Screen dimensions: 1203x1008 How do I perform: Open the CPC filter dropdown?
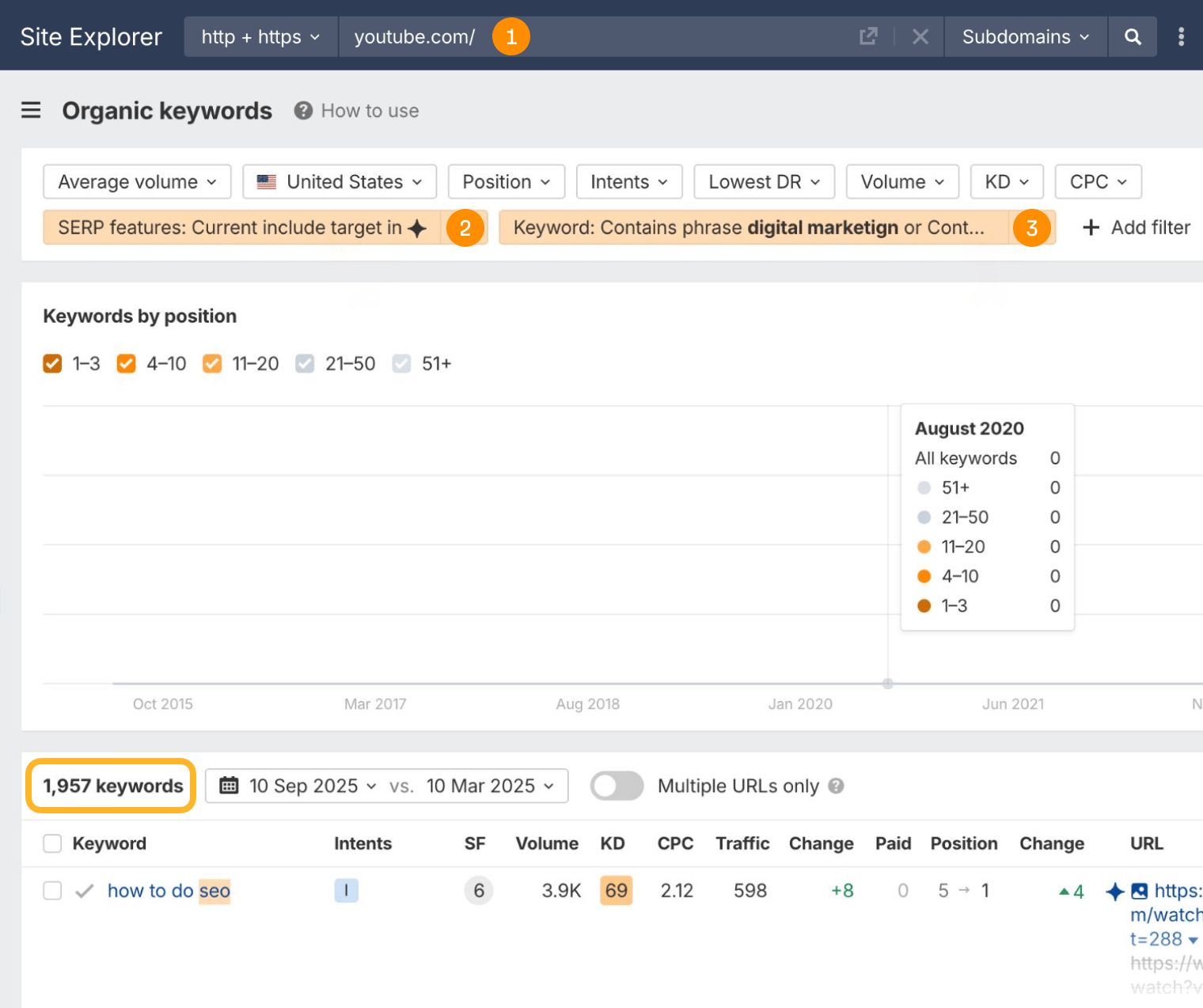[x=1099, y=182]
